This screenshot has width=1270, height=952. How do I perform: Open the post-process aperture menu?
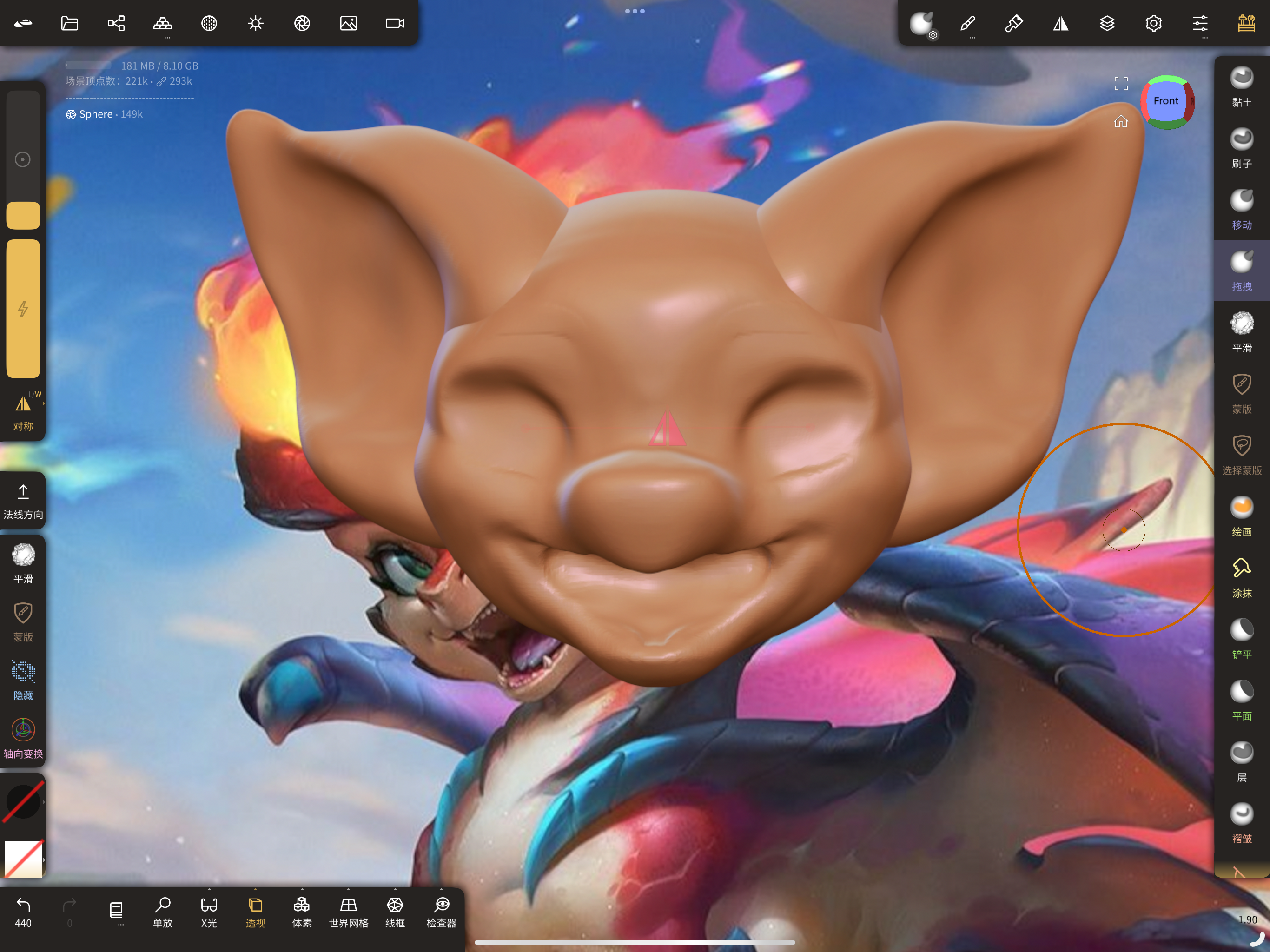pyautogui.click(x=302, y=23)
